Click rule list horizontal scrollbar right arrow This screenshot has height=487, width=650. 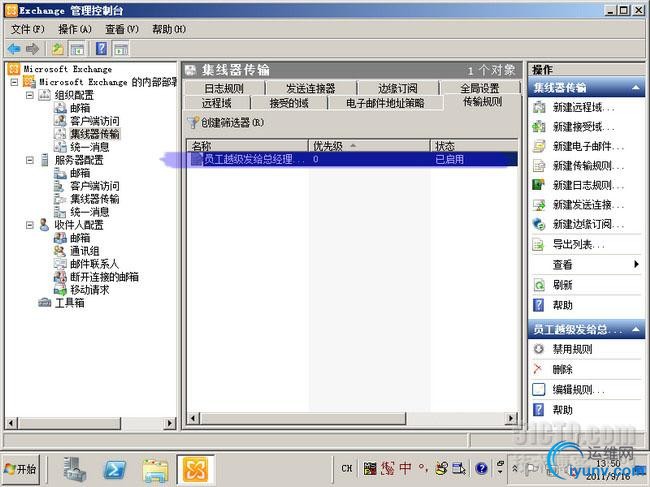[511, 418]
